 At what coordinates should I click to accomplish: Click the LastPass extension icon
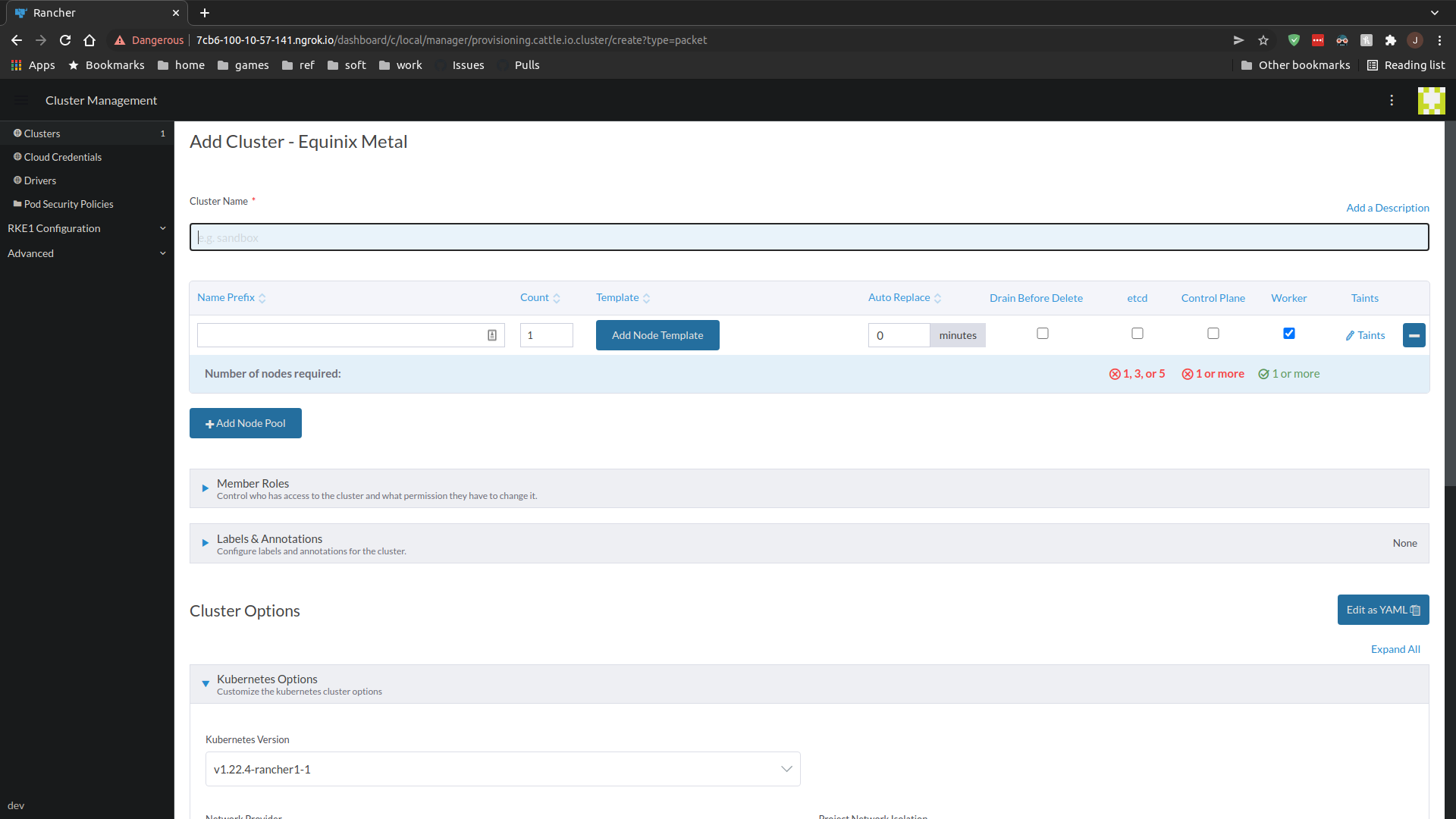click(1318, 40)
